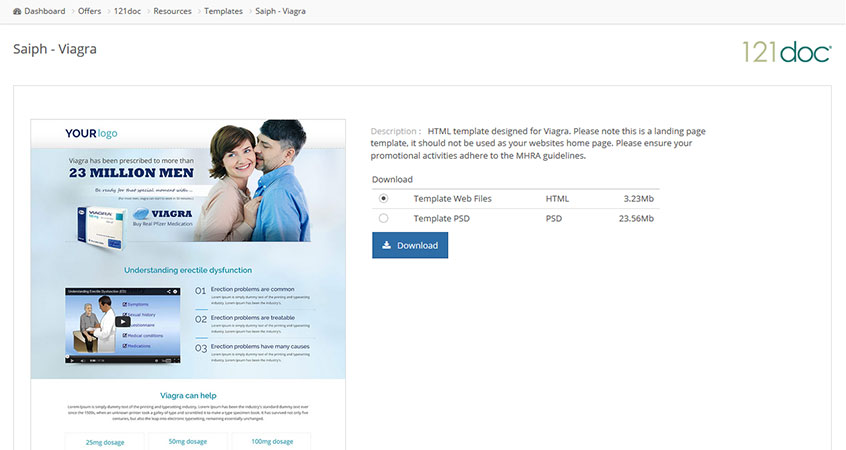Open 121doc breadcrumb link
The width and height of the screenshot is (846, 450).
coord(127,11)
